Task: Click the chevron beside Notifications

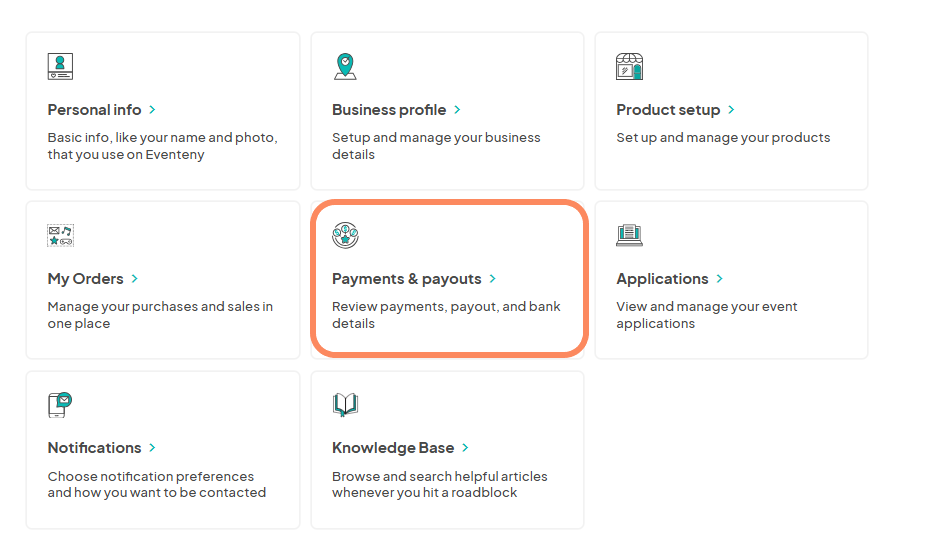Action: 152,448
